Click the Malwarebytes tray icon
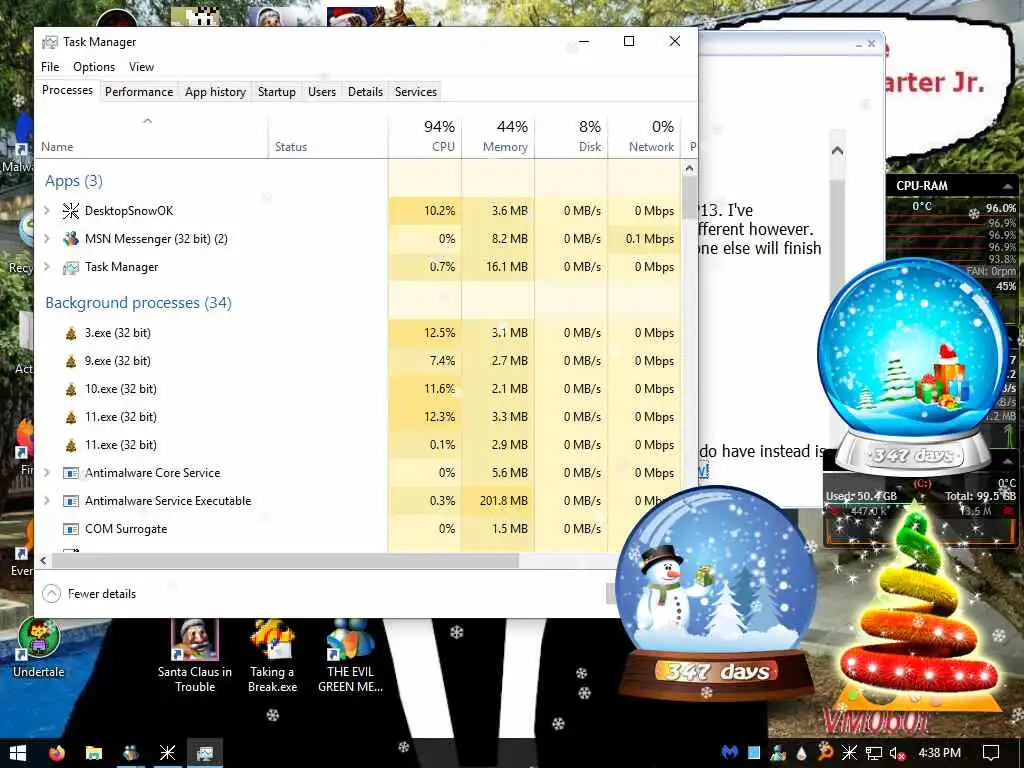 [729, 752]
